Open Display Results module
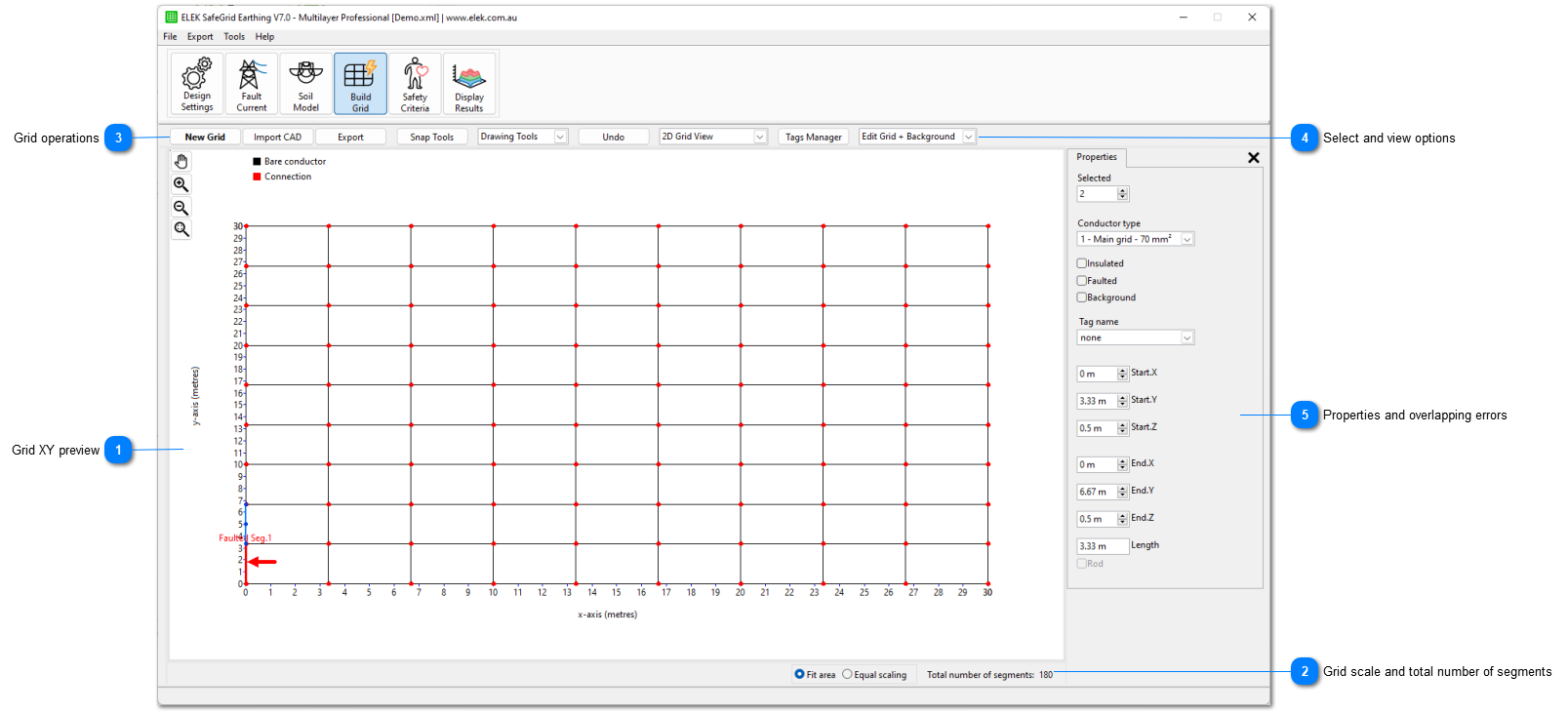Image resolution: width=1568 pixels, height=714 pixels. (x=469, y=84)
